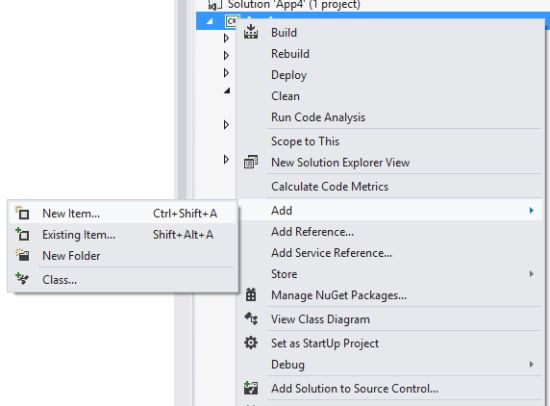The width and height of the screenshot is (550, 406).
Task: Select Calculate Code Metrics
Action: coord(390,186)
